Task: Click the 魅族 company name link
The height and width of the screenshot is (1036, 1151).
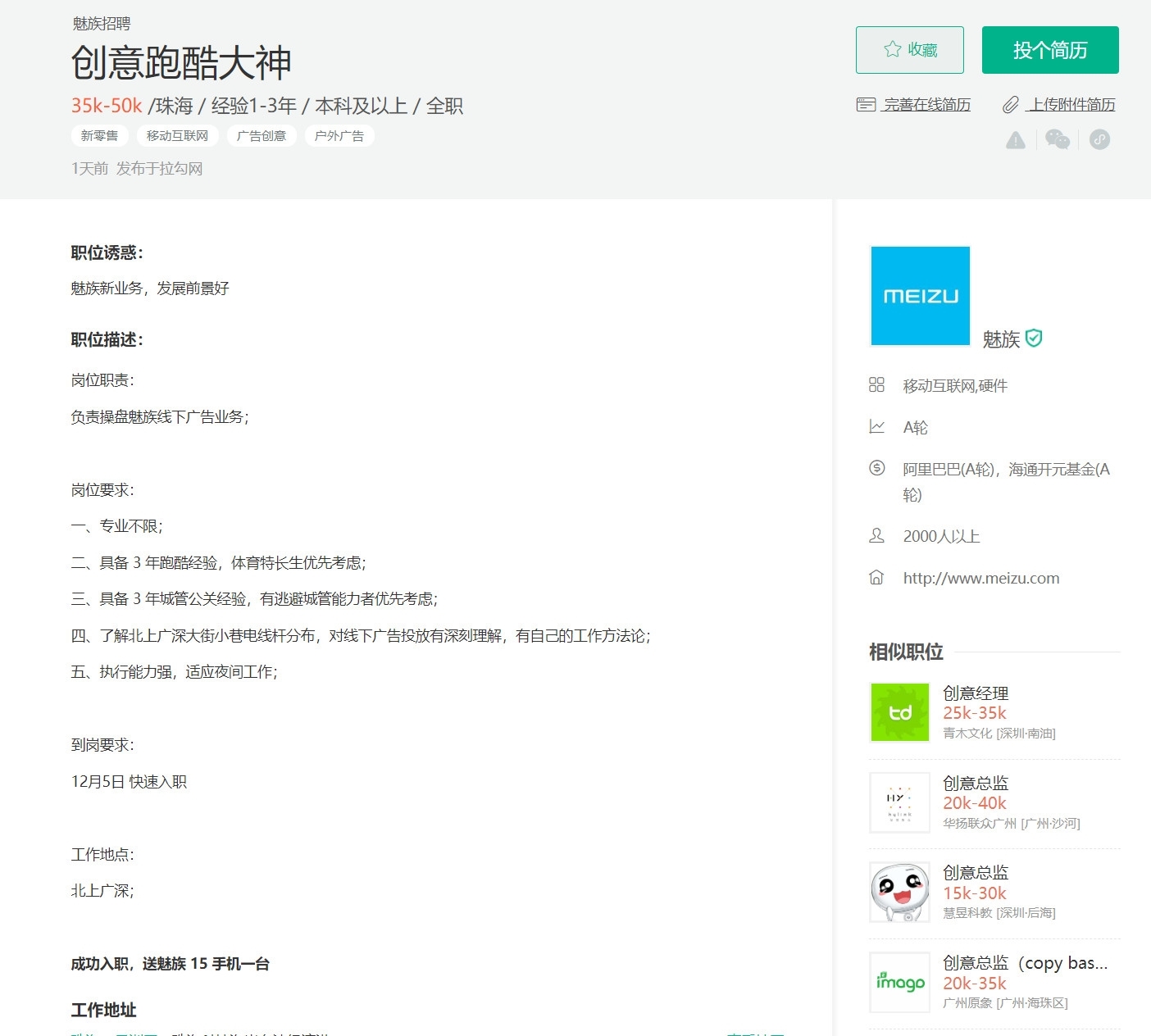Action: 1001,339
